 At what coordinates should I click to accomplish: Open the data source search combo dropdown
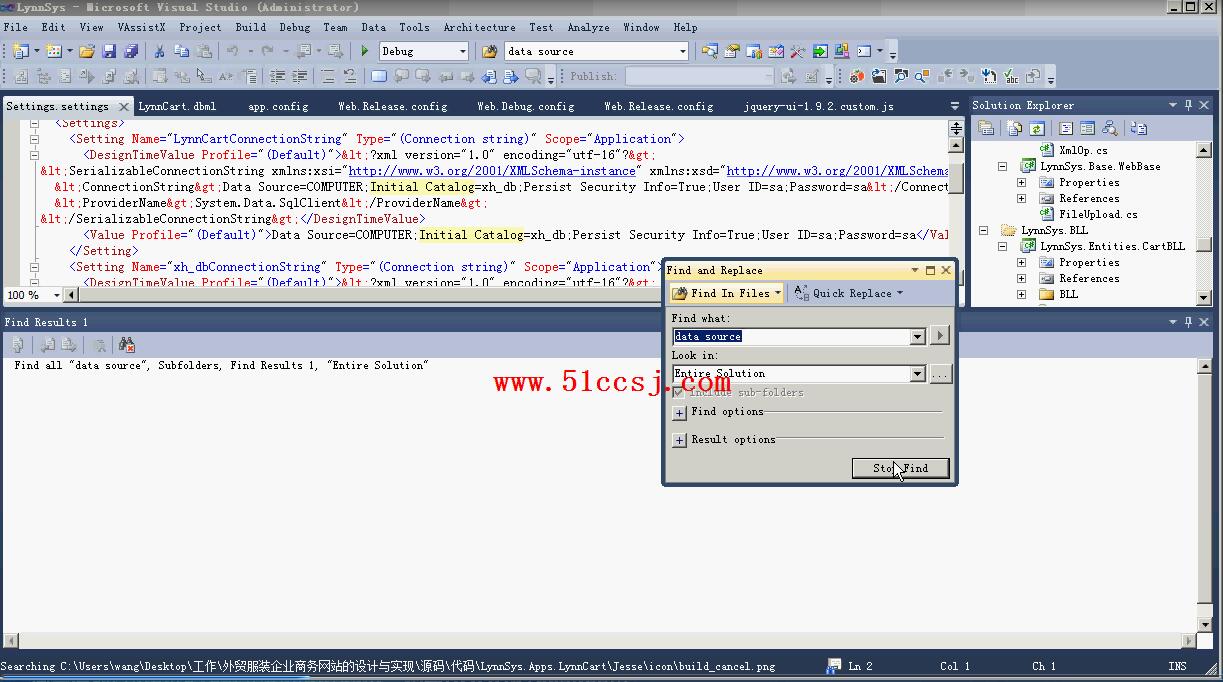(683, 51)
